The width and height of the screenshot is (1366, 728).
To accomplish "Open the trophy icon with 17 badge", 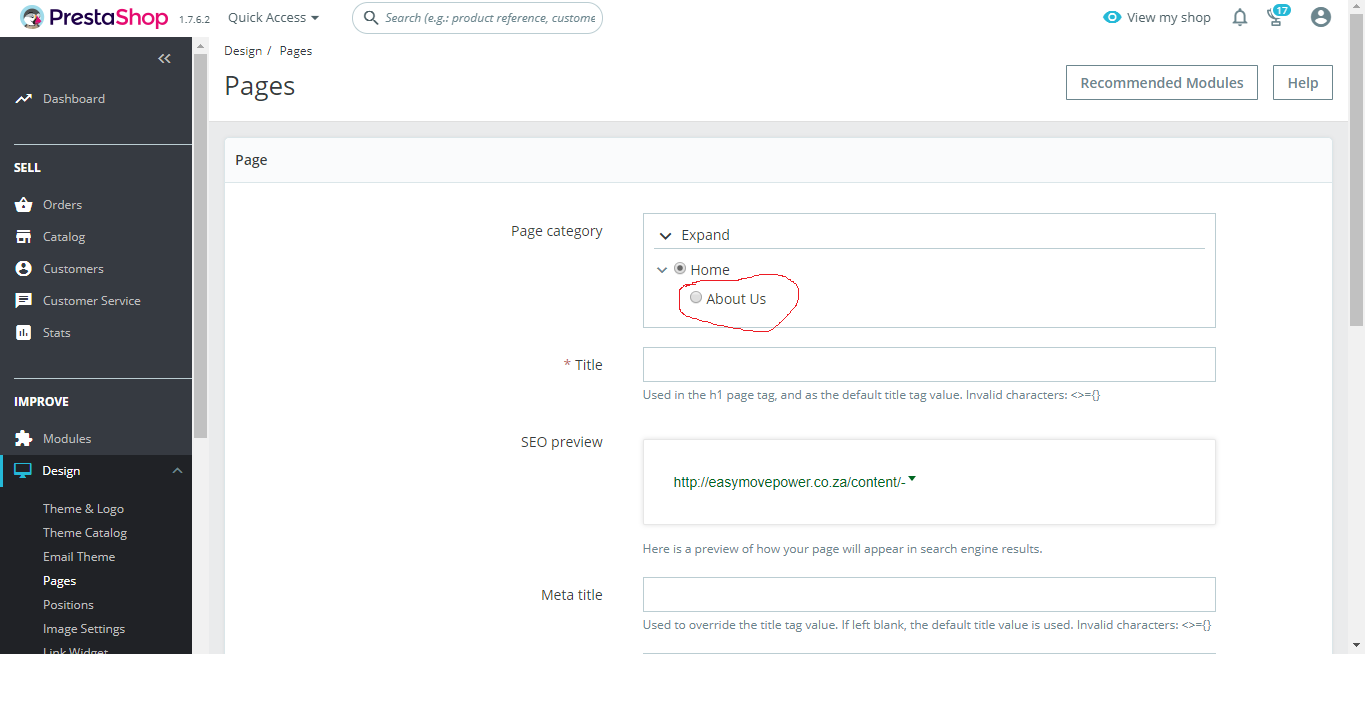I will coord(1275,17).
